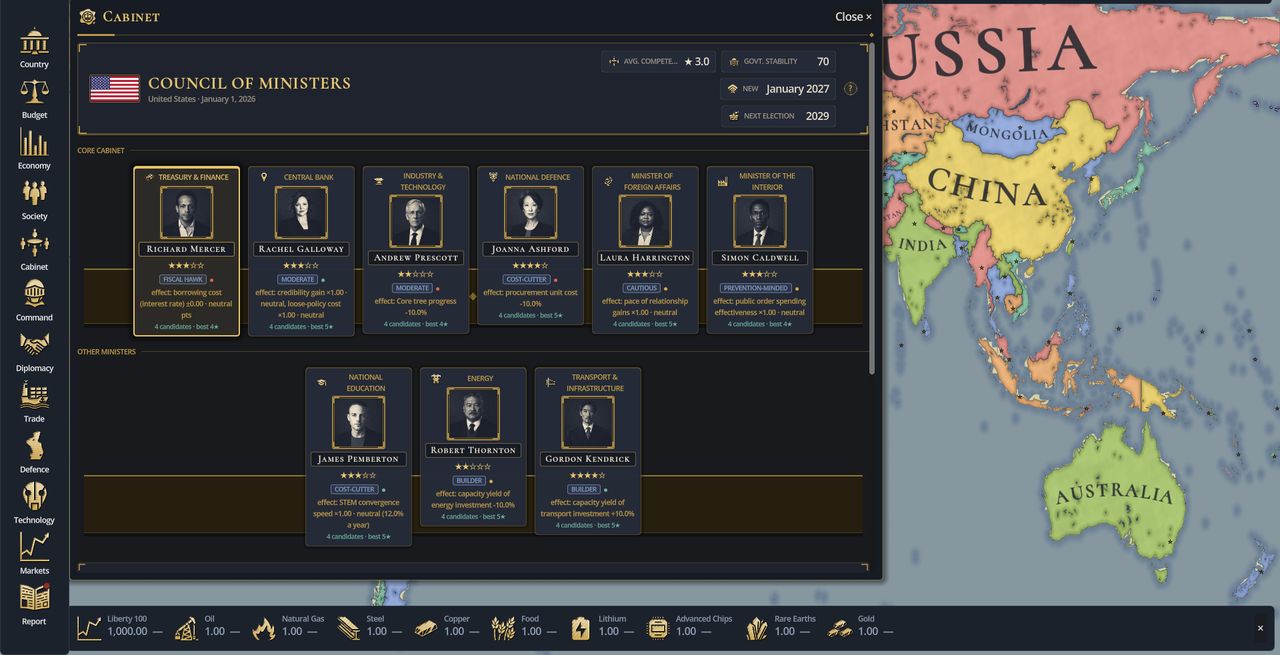The width and height of the screenshot is (1280, 655).
Task: Open the Technology sidebar icon
Action: click(34, 497)
